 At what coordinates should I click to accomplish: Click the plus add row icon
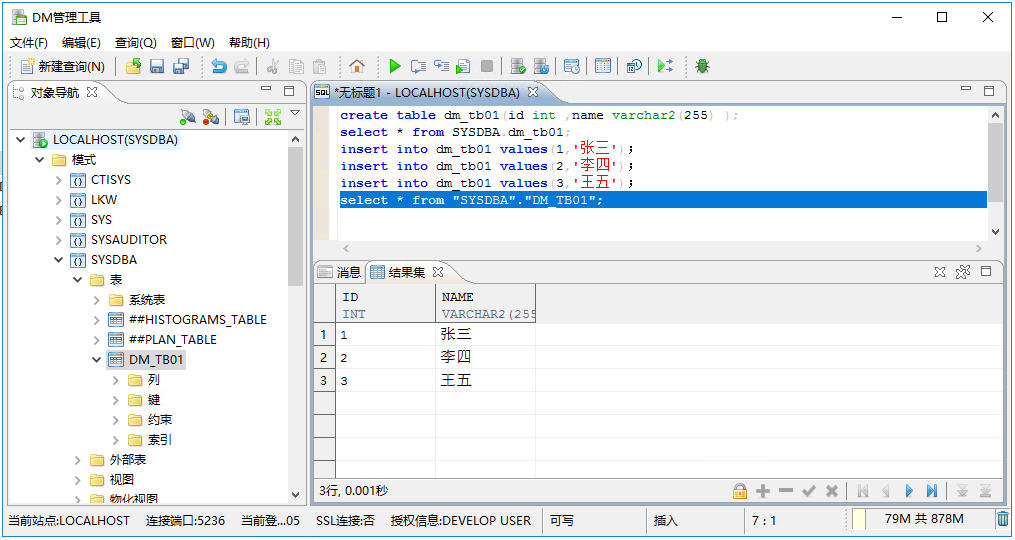point(763,491)
